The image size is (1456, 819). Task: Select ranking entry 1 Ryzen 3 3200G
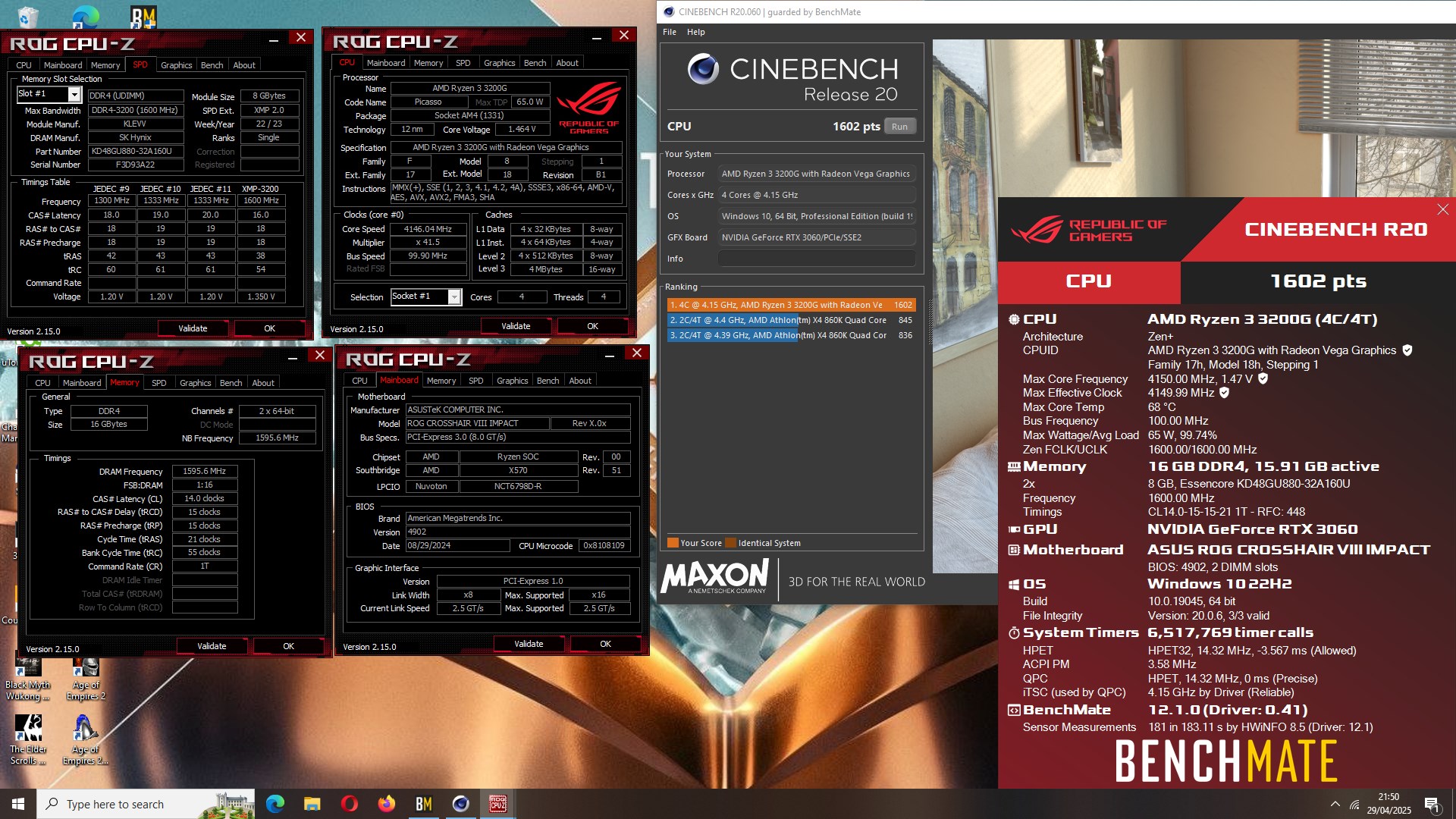pos(791,305)
